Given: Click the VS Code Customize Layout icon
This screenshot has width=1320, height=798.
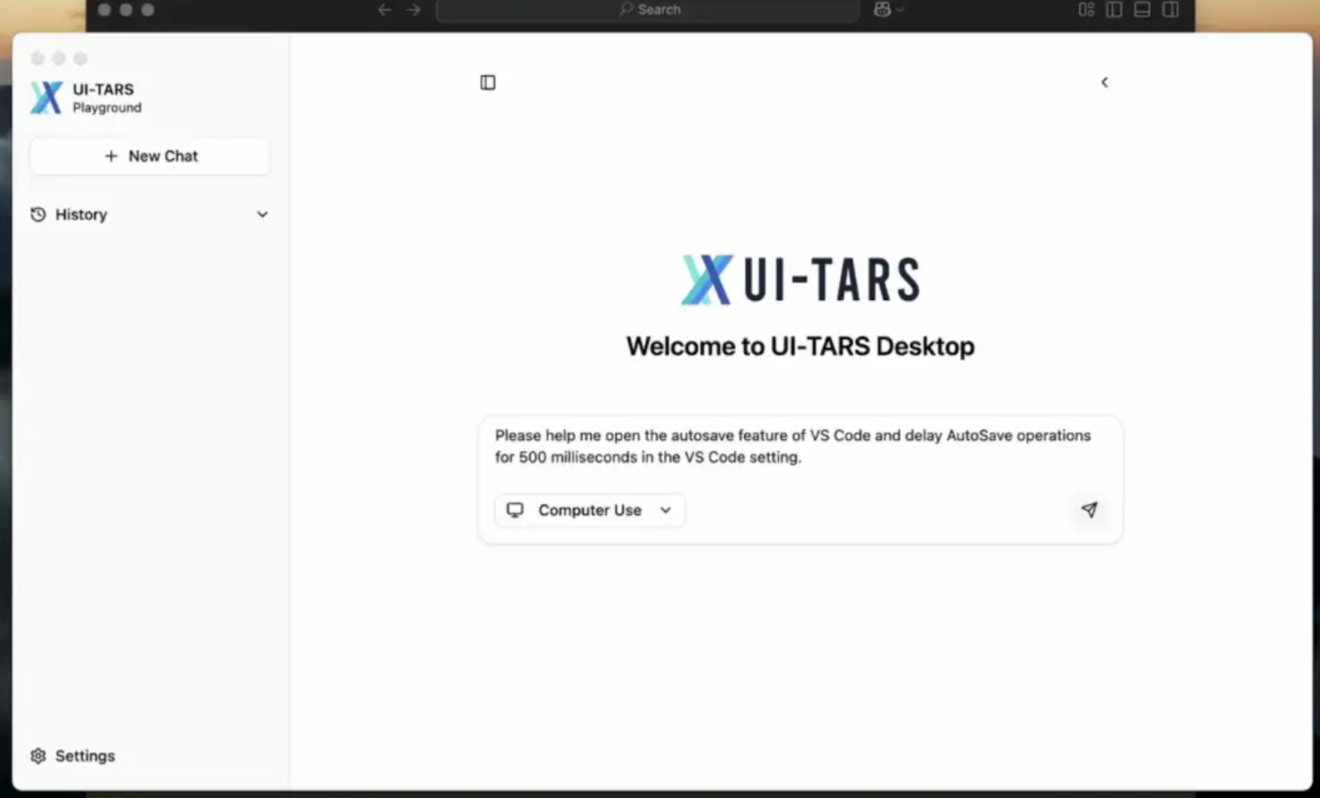Looking at the screenshot, I should (x=1086, y=9).
